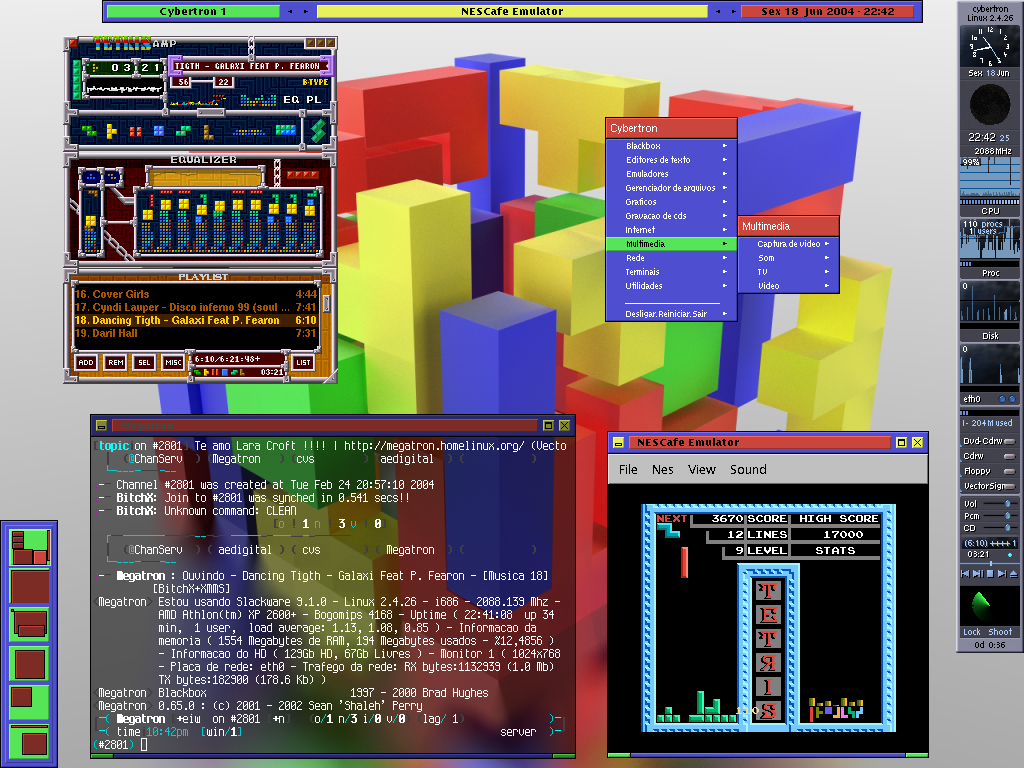Screen dimensions: 1024x768
Task: Expand the Emuladores submenu arrow
Action: pyautogui.click(x=725, y=174)
